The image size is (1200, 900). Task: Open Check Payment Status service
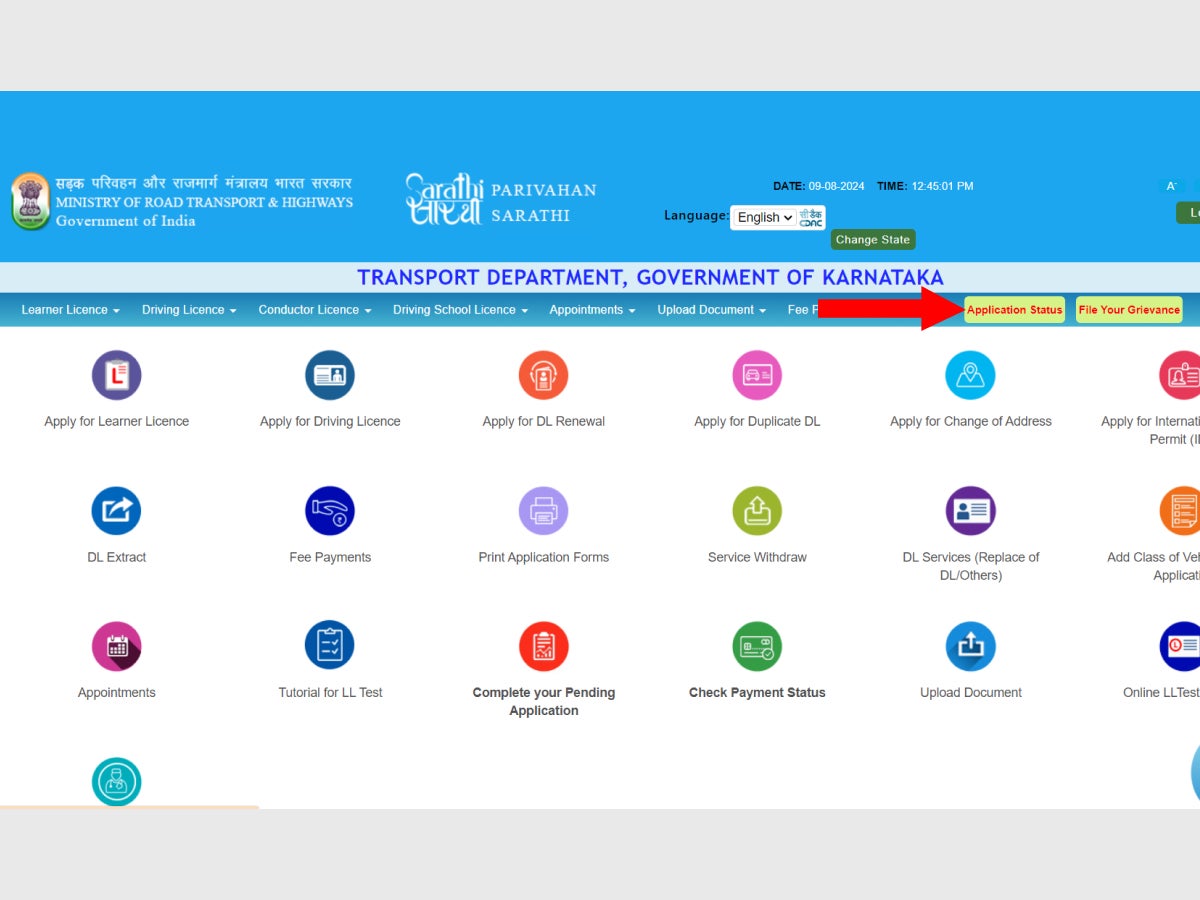point(757,645)
